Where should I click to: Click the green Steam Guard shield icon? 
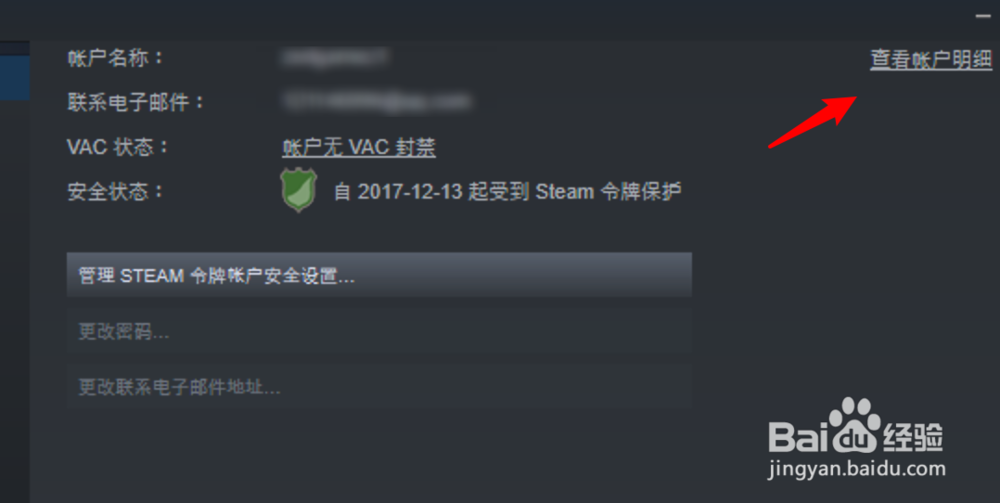click(298, 189)
